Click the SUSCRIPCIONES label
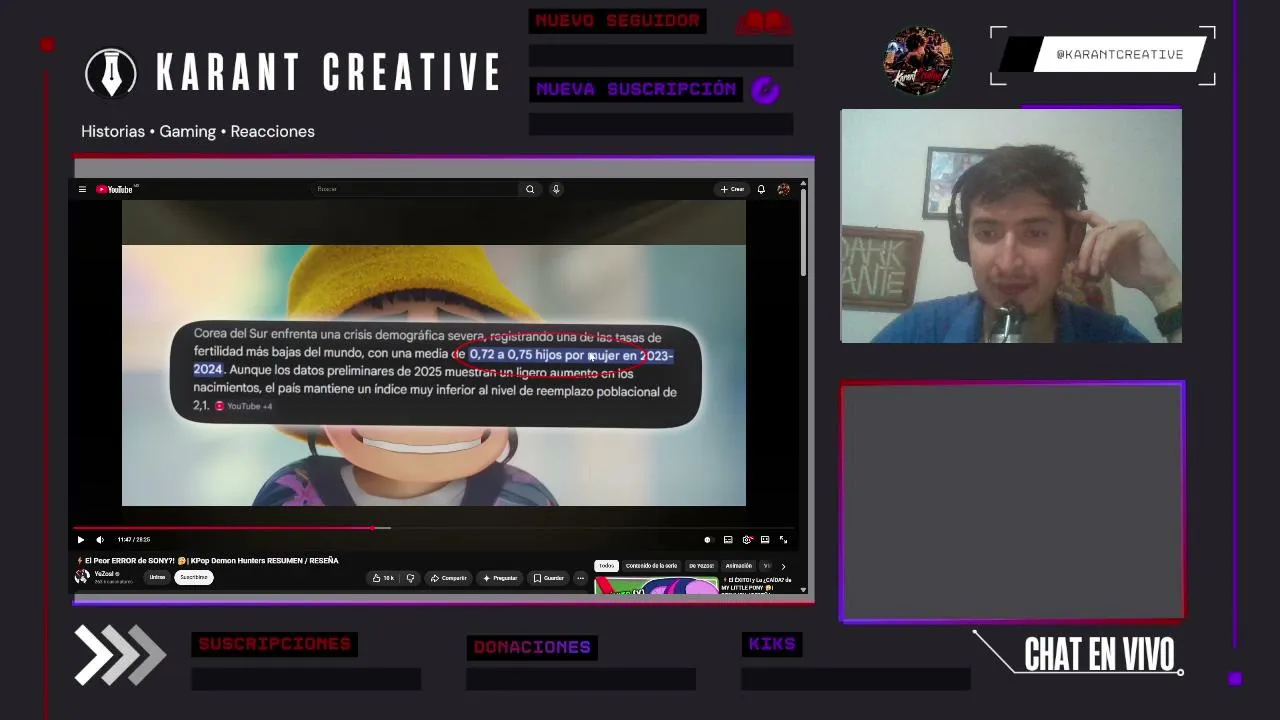 274,644
